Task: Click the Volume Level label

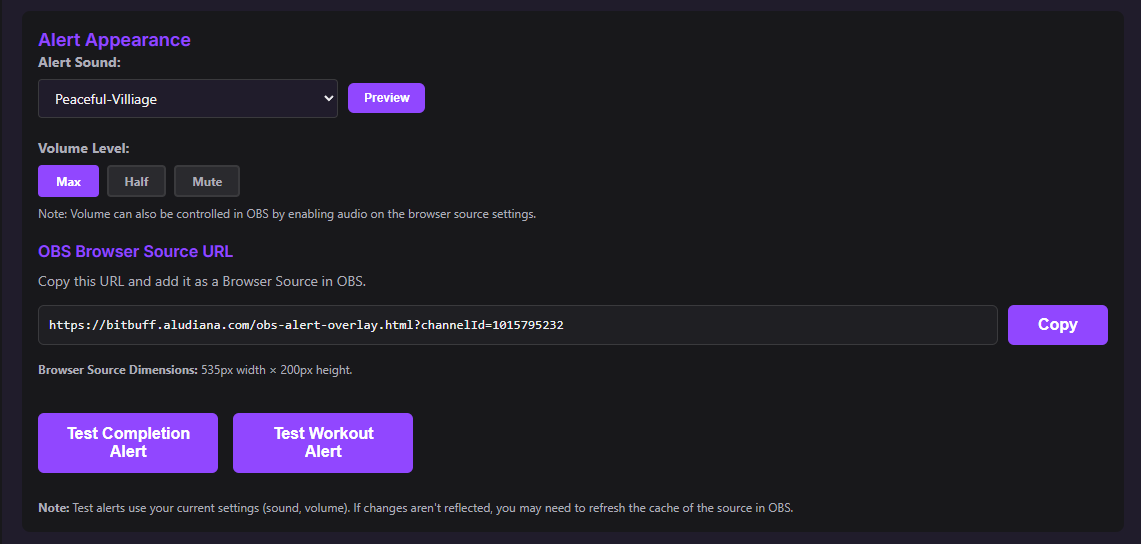Action: pyautogui.click(x=84, y=148)
